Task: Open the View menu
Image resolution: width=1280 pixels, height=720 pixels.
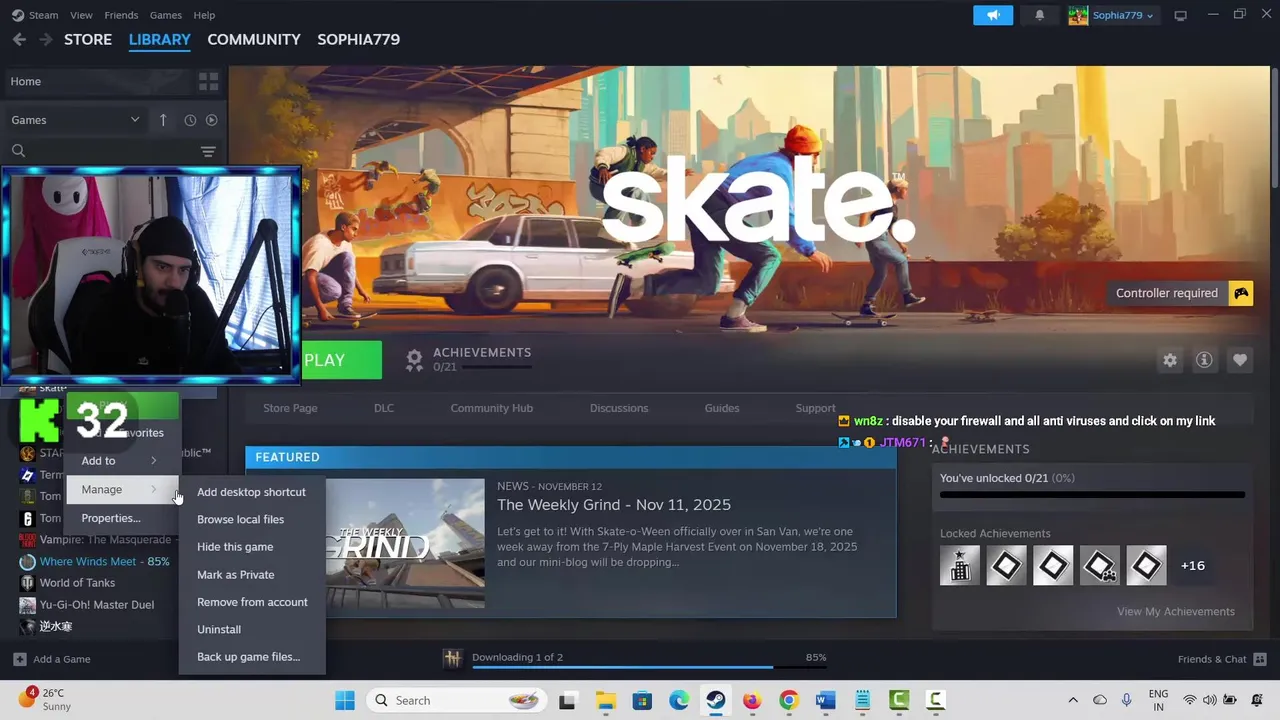Action: tap(81, 15)
